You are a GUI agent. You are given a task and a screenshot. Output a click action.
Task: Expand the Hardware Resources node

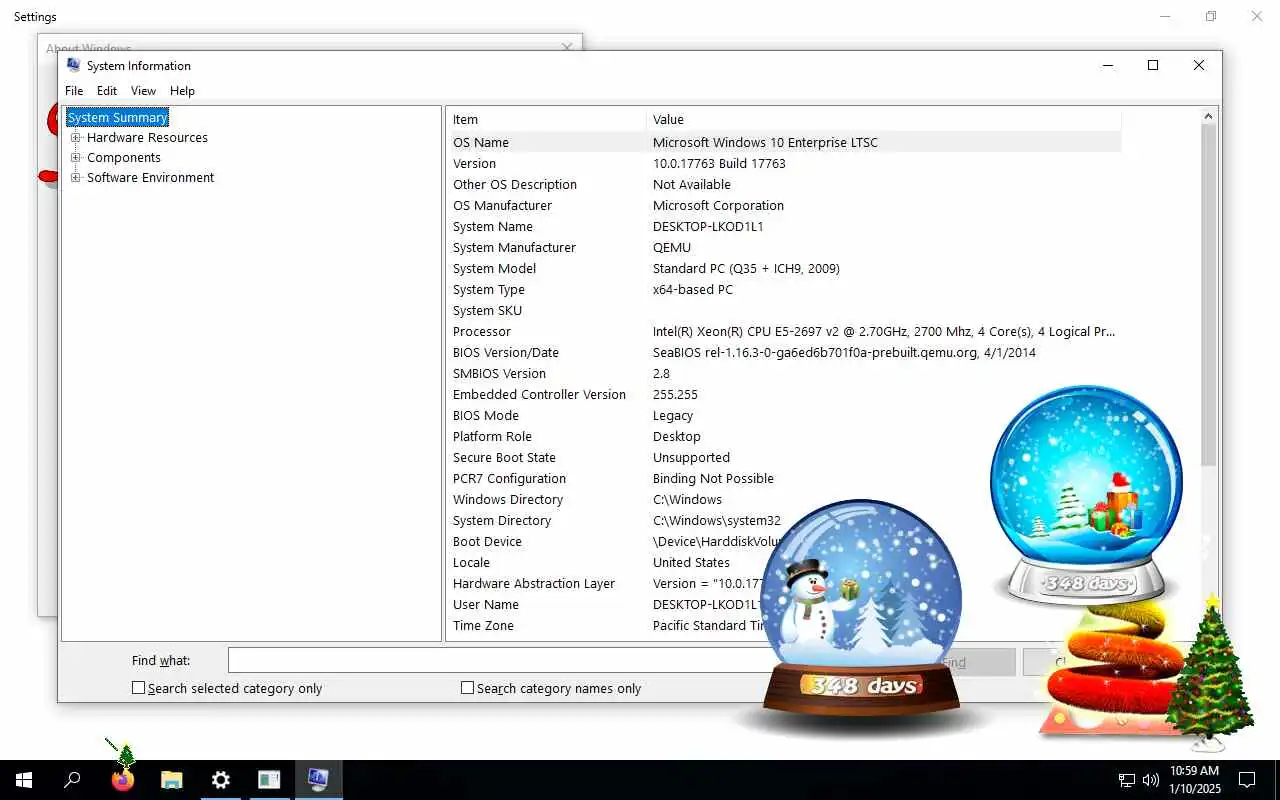[75, 138]
